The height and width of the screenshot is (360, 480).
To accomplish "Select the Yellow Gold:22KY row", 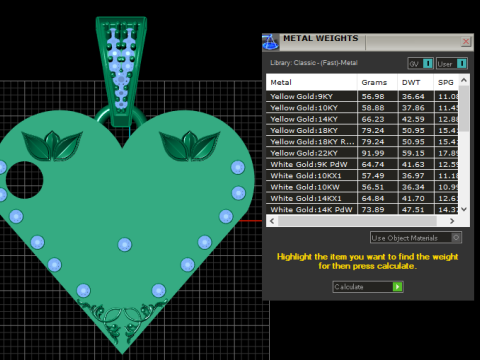I will [x=362, y=153].
